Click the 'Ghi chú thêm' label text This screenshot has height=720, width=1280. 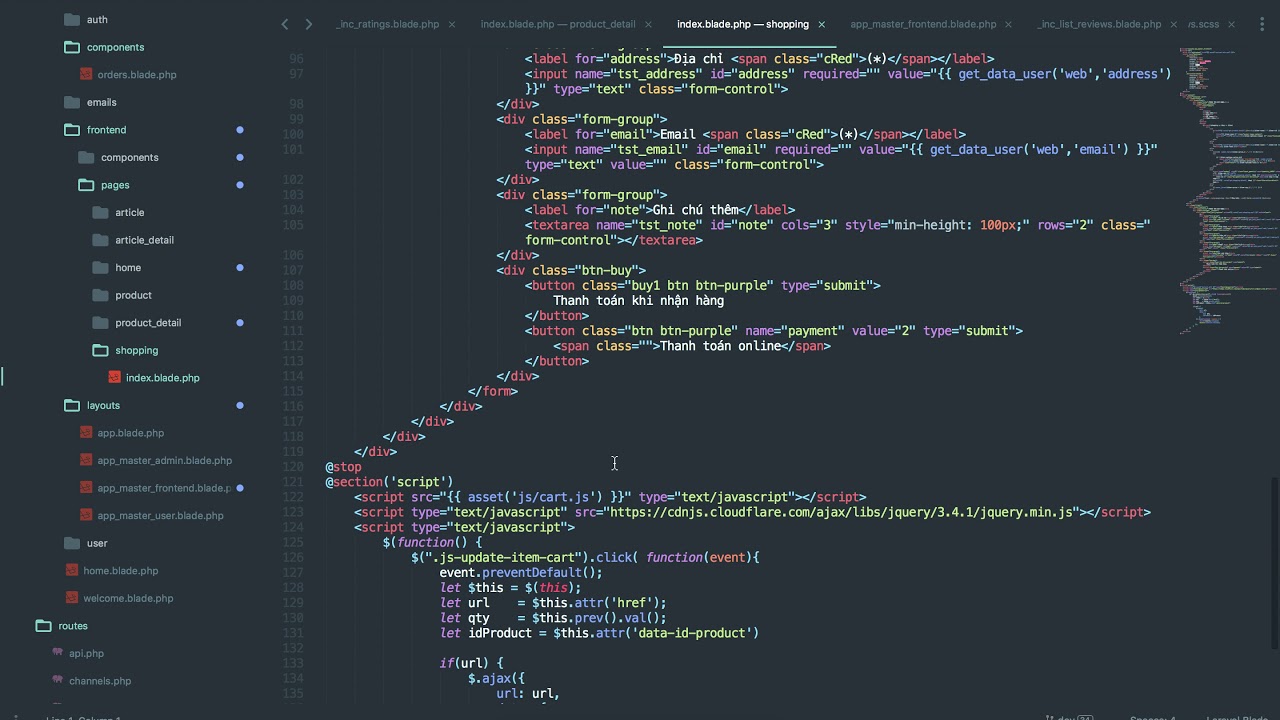click(695, 210)
